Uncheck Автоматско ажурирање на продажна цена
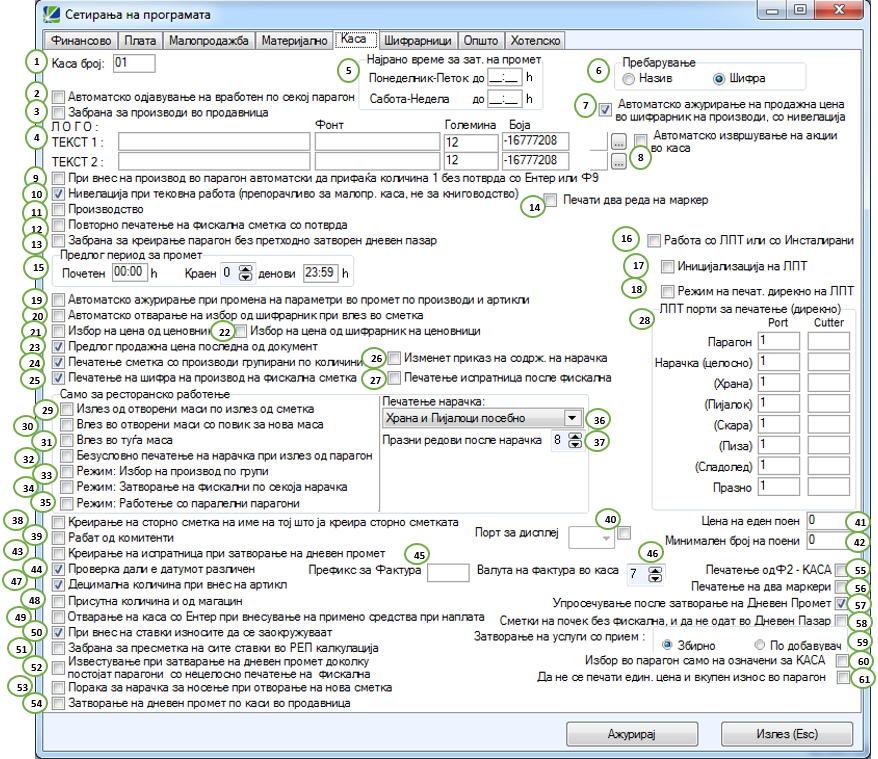This screenshot has height=759, width=878. pyautogui.click(x=605, y=110)
